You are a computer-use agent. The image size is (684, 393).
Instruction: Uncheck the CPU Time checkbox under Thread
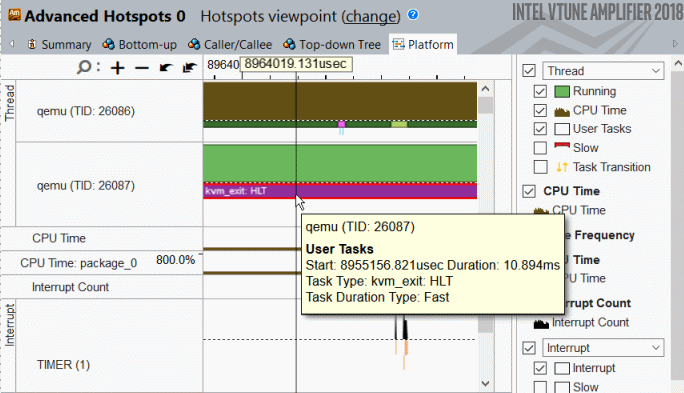point(540,110)
